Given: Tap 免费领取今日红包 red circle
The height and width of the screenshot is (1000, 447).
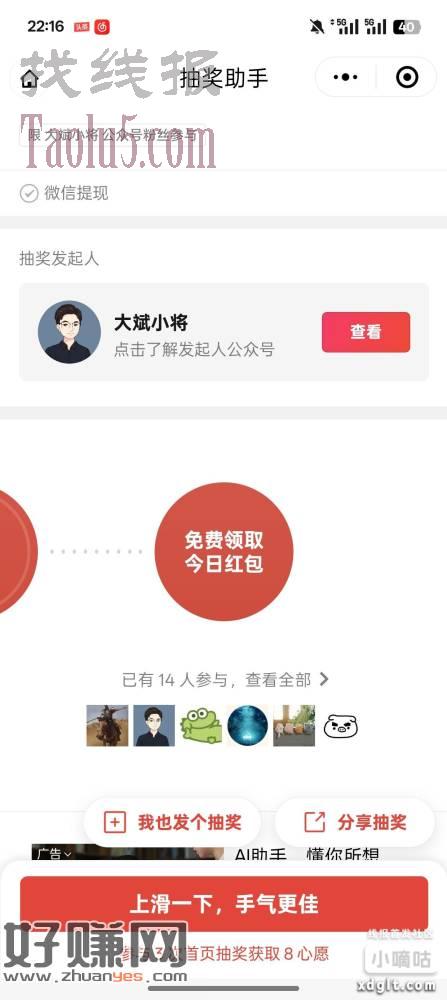Looking at the screenshot, I should (x=224, y=552).
